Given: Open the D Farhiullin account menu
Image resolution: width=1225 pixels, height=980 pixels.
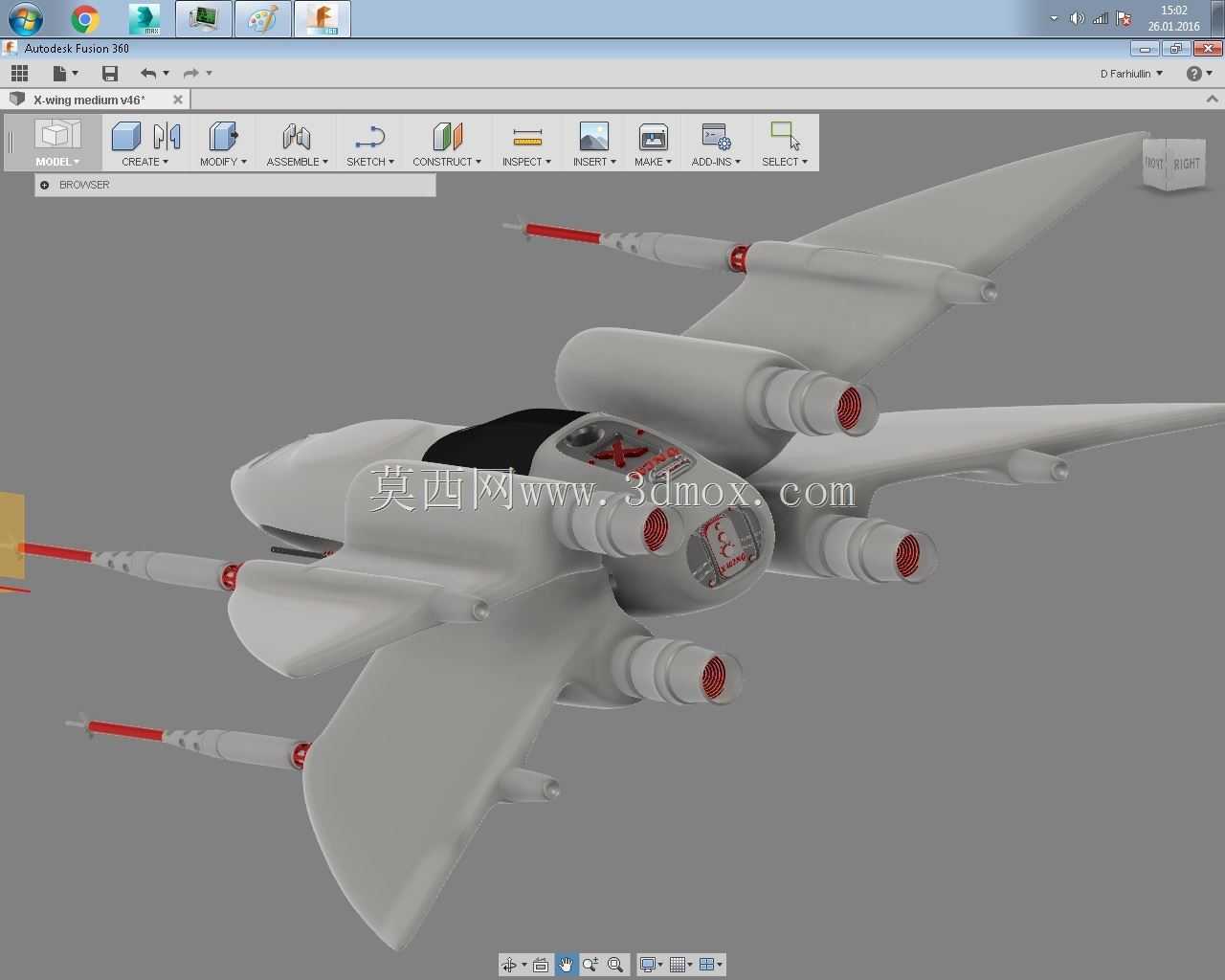Looking at the screenshot, I should click(x=1132, y=74).
